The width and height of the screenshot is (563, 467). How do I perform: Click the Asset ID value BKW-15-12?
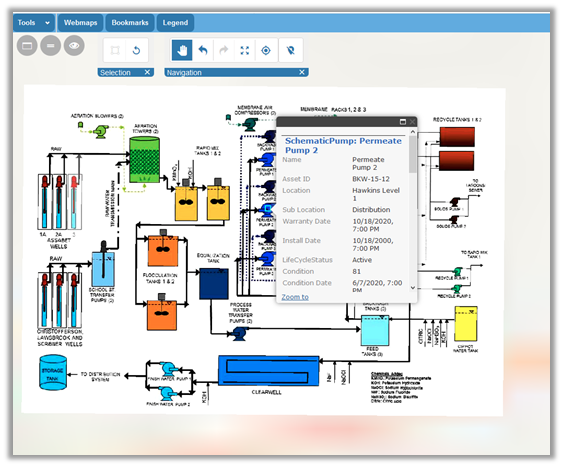pos(371,179)
